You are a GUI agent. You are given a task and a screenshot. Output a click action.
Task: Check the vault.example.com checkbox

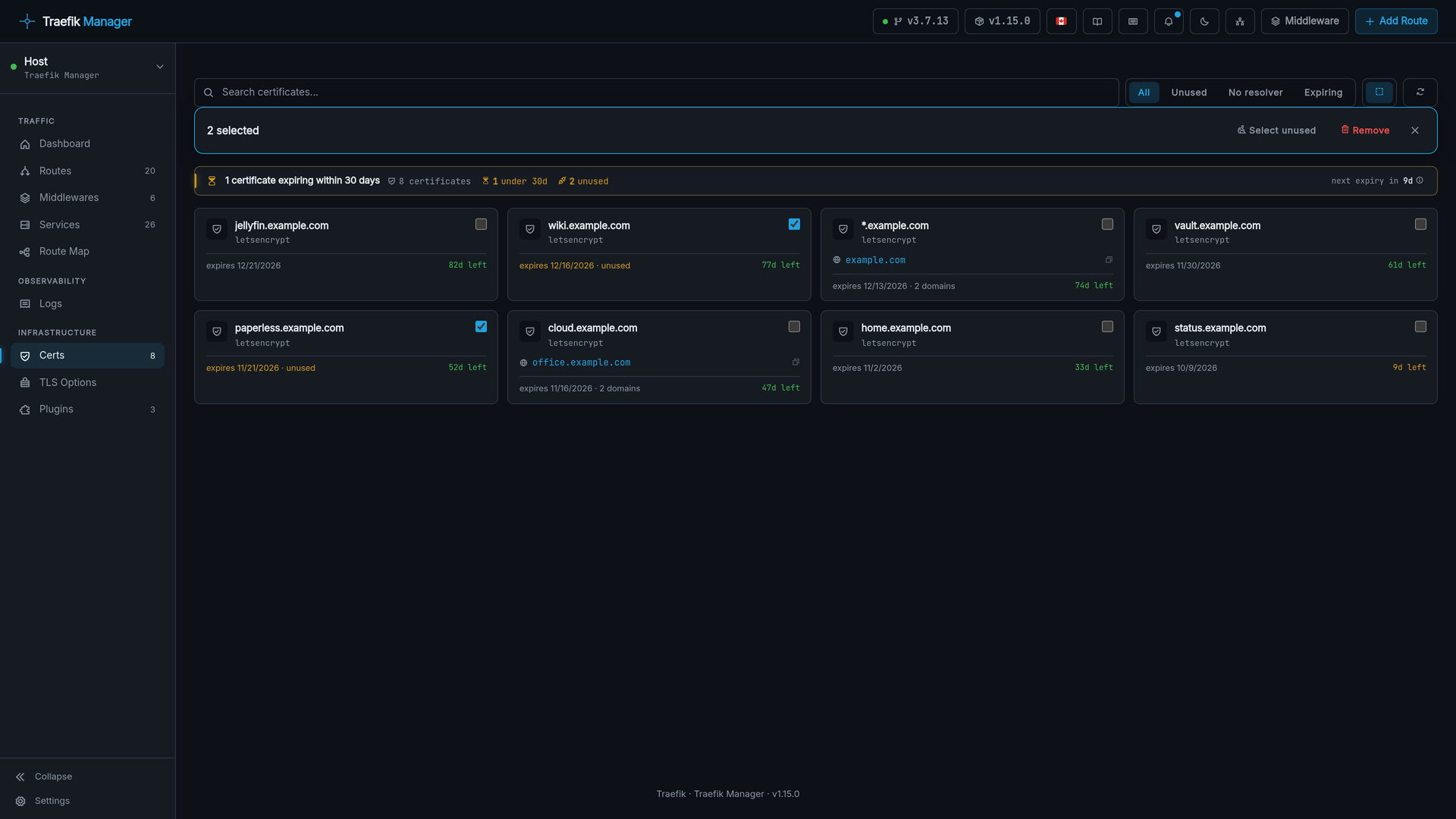click(1420, 224)
